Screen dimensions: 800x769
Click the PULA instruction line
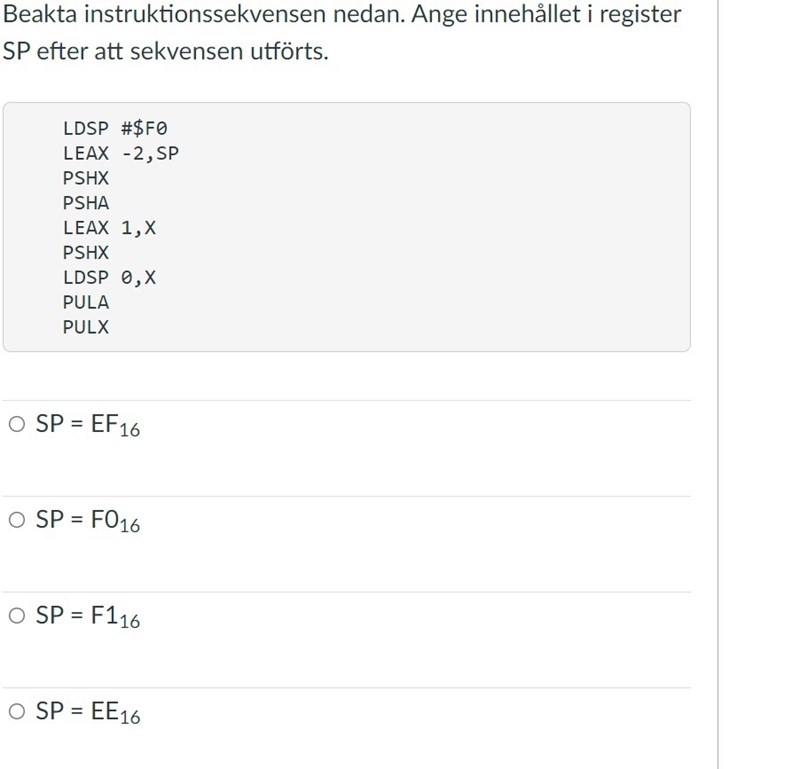(x=86, y=302)
